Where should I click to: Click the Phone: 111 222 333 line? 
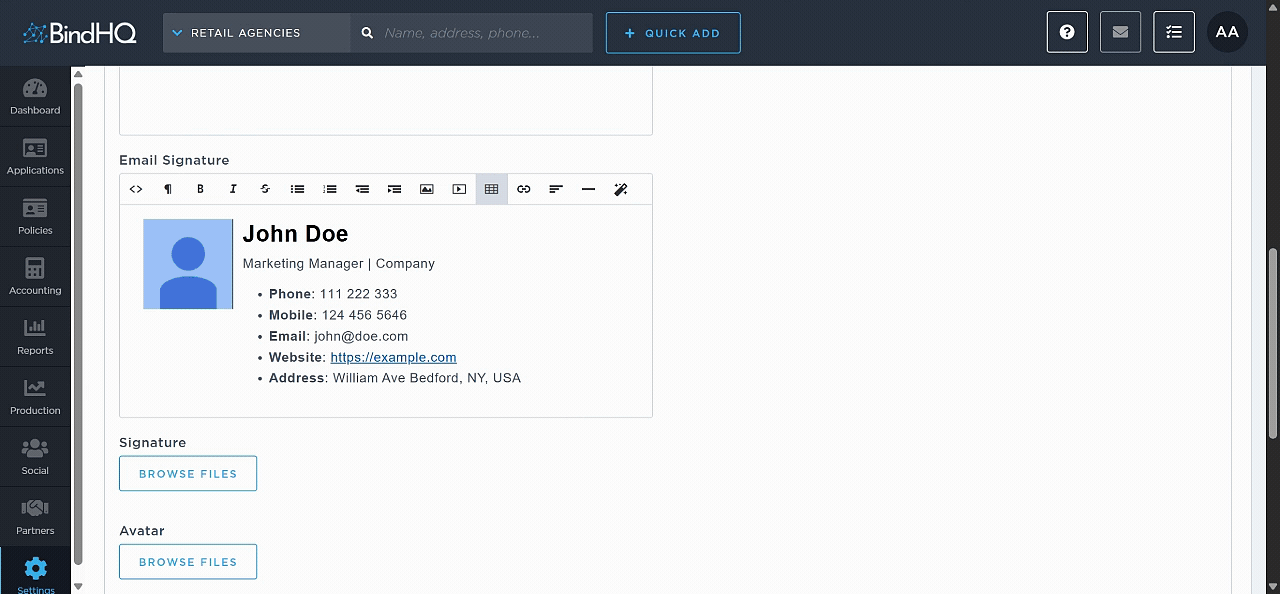point(333,294)
